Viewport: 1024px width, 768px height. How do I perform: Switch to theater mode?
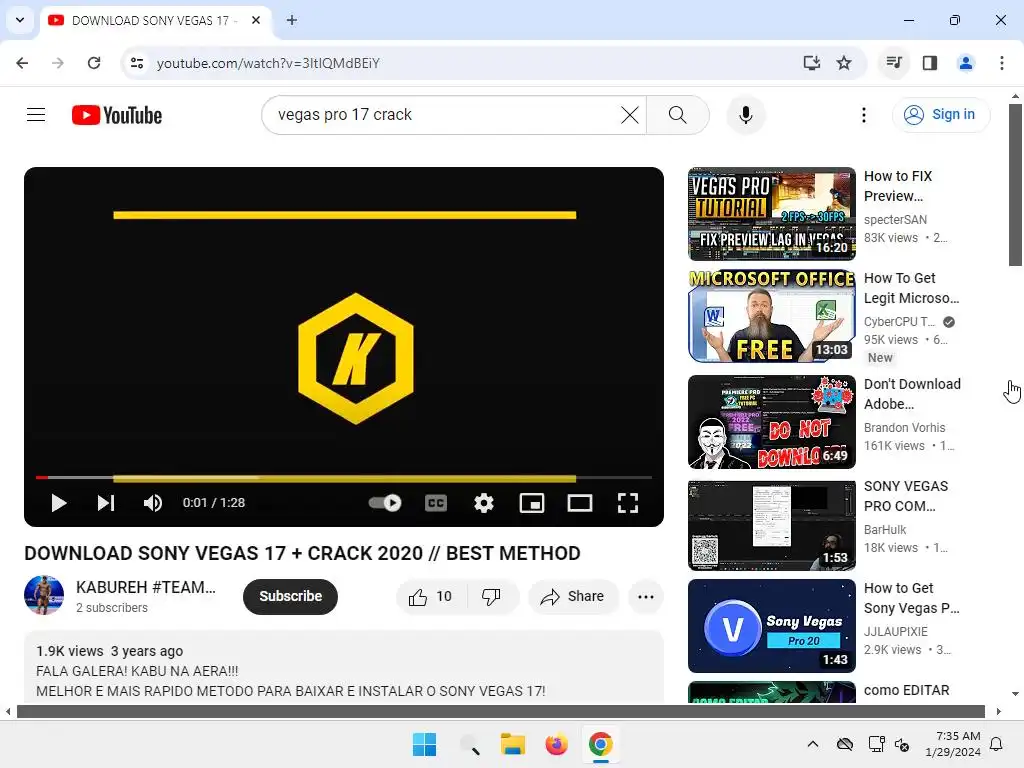(x=580, y=503)
